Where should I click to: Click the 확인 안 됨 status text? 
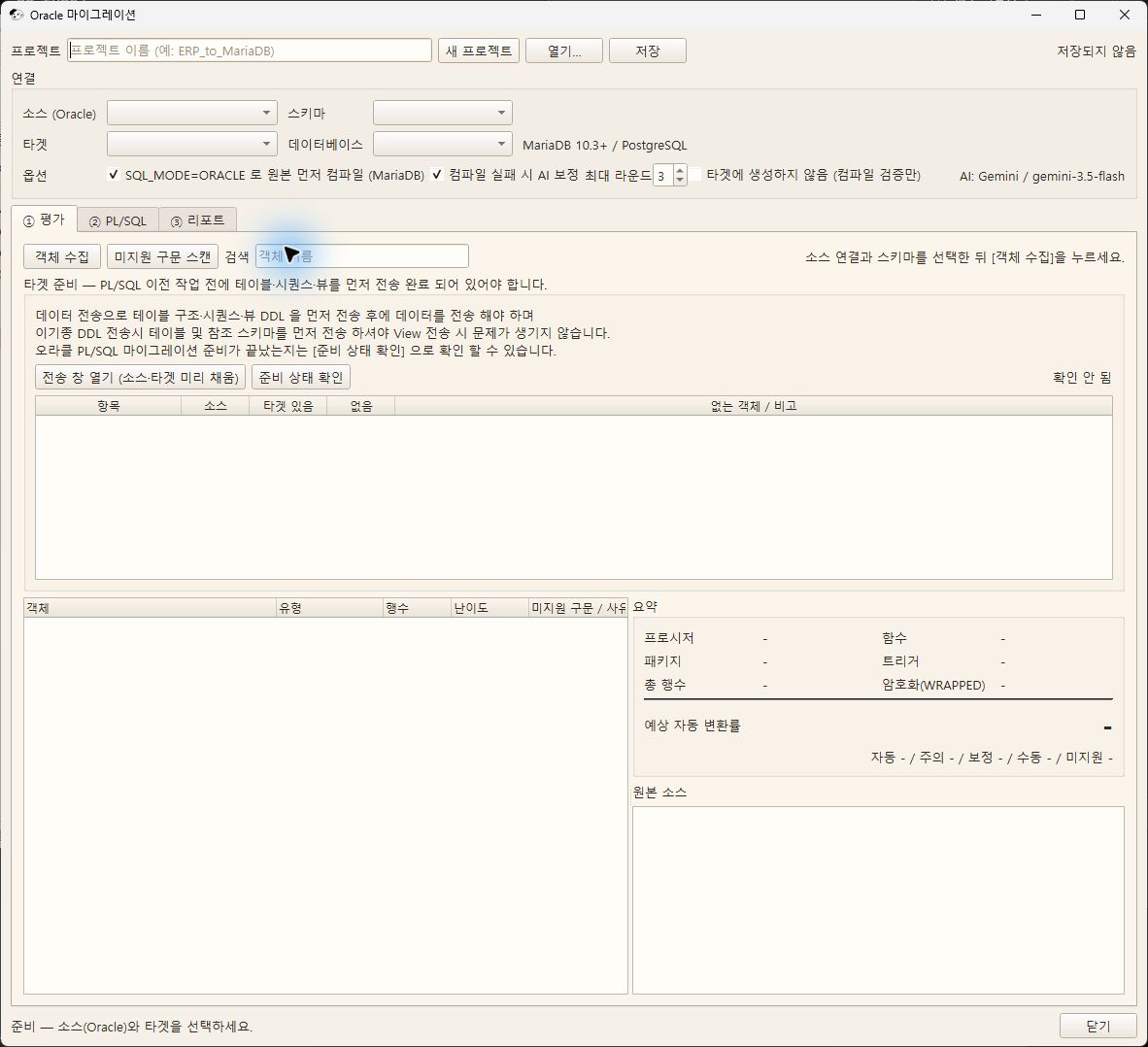point(1082,377)
